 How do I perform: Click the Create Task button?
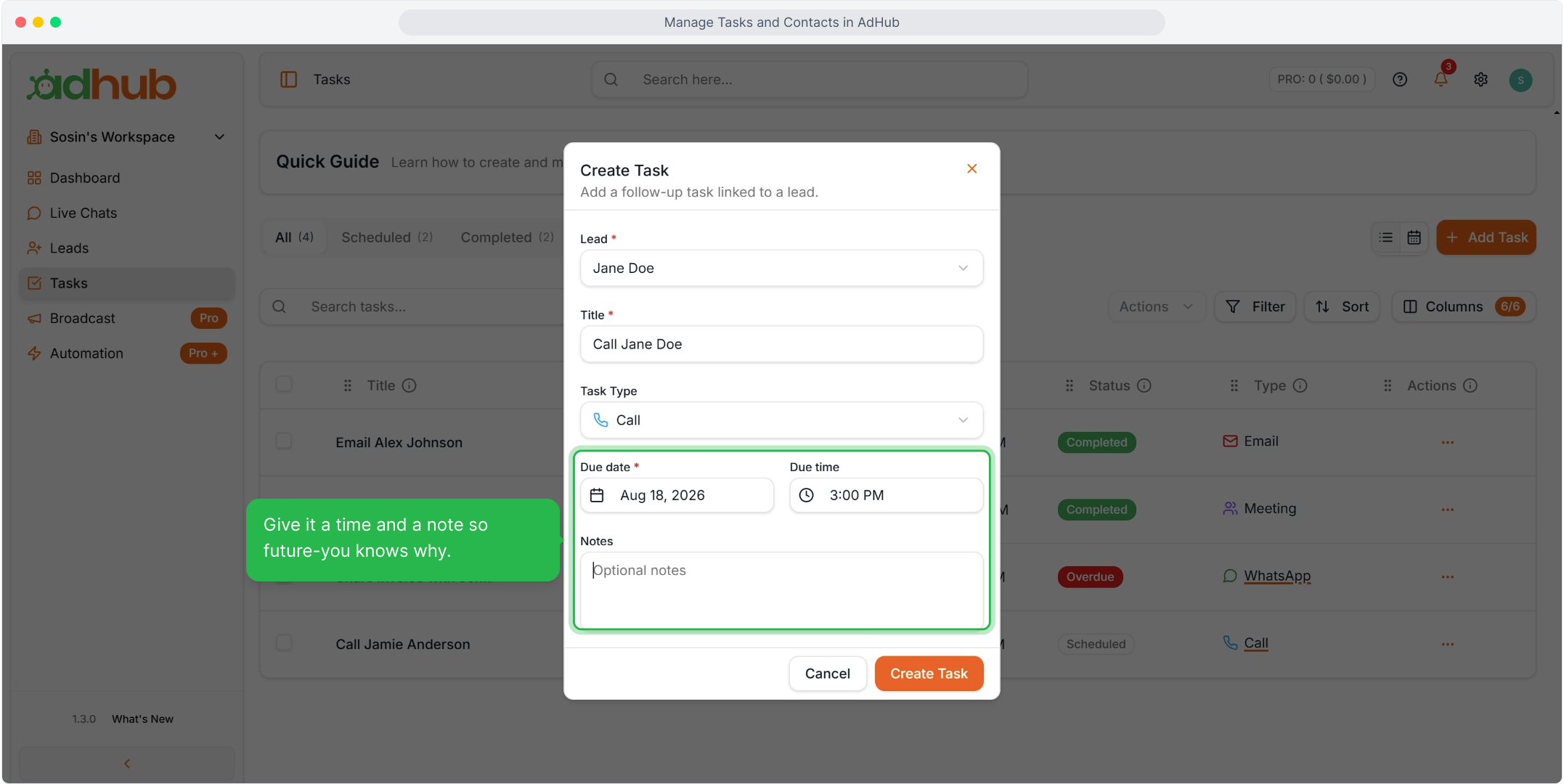click(929, 674)
